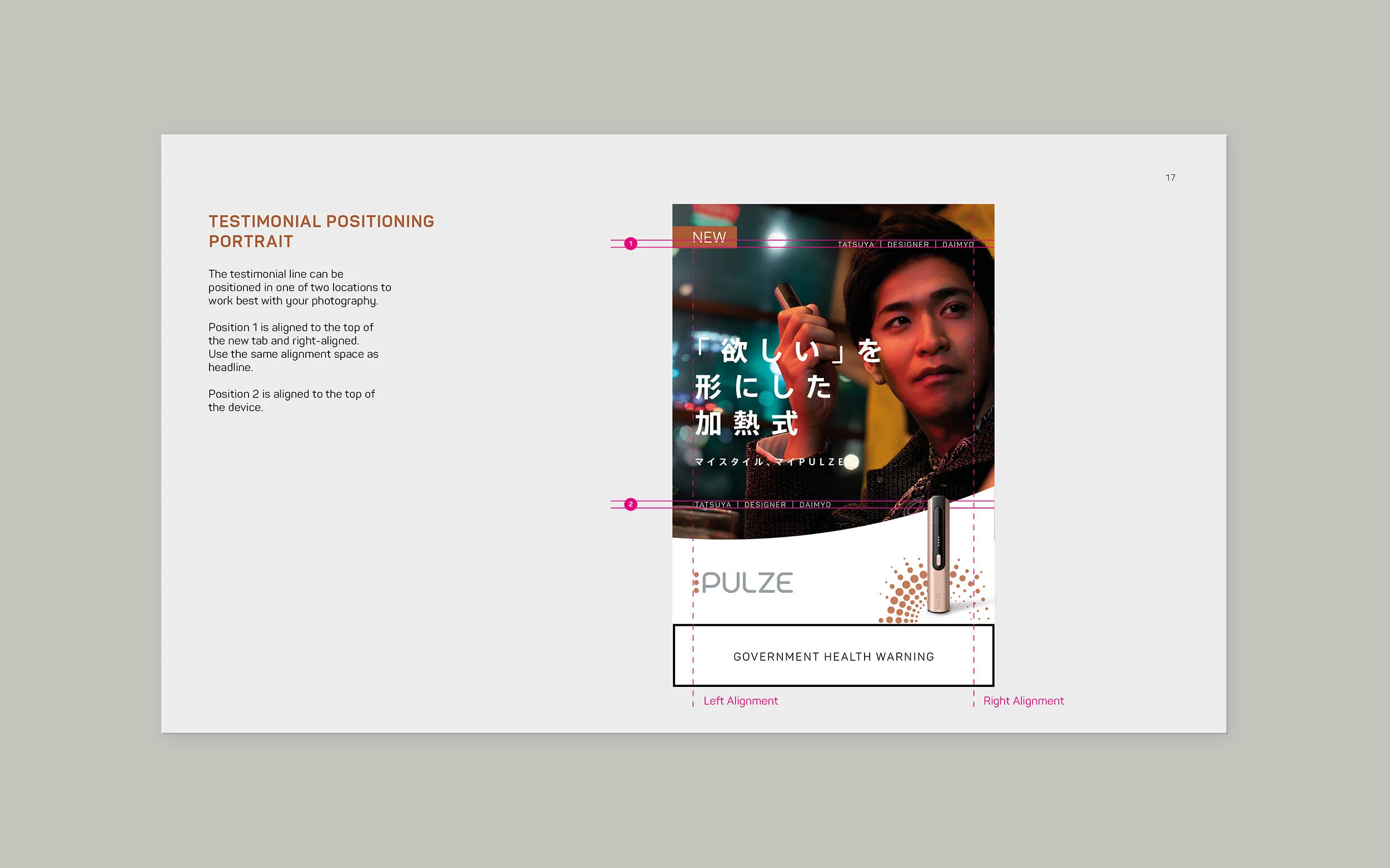Click the 'Left Alignment' label

(x=741, y=701)
